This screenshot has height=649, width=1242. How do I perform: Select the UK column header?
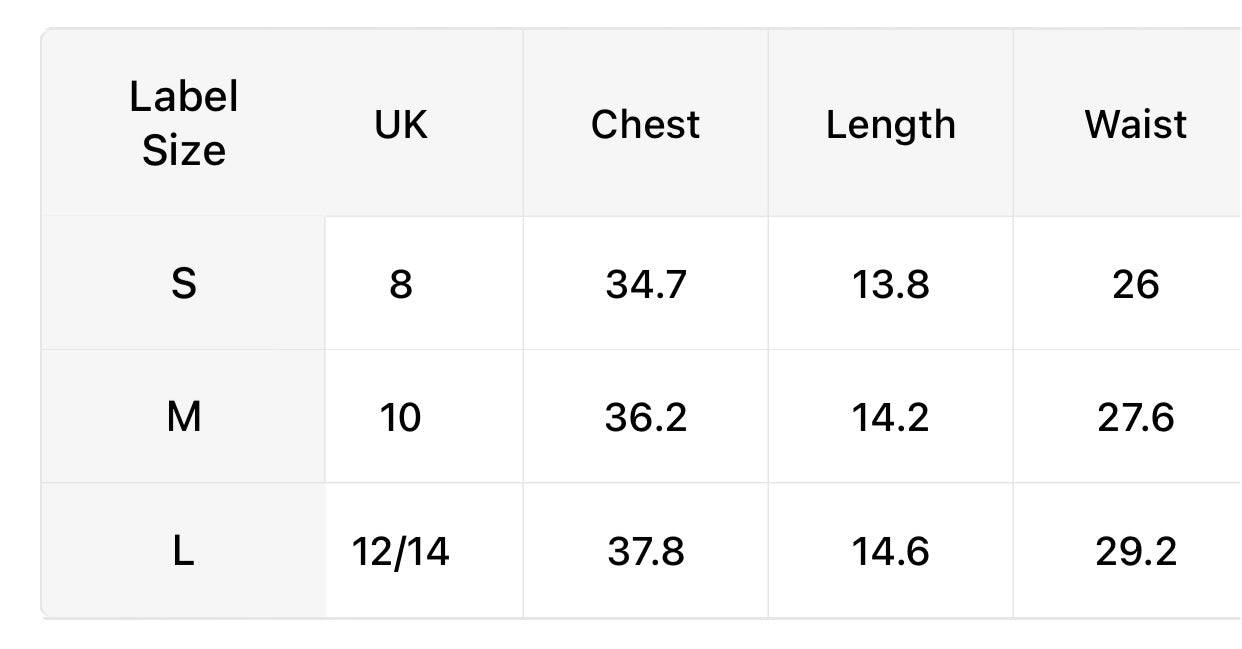(401, 124)
